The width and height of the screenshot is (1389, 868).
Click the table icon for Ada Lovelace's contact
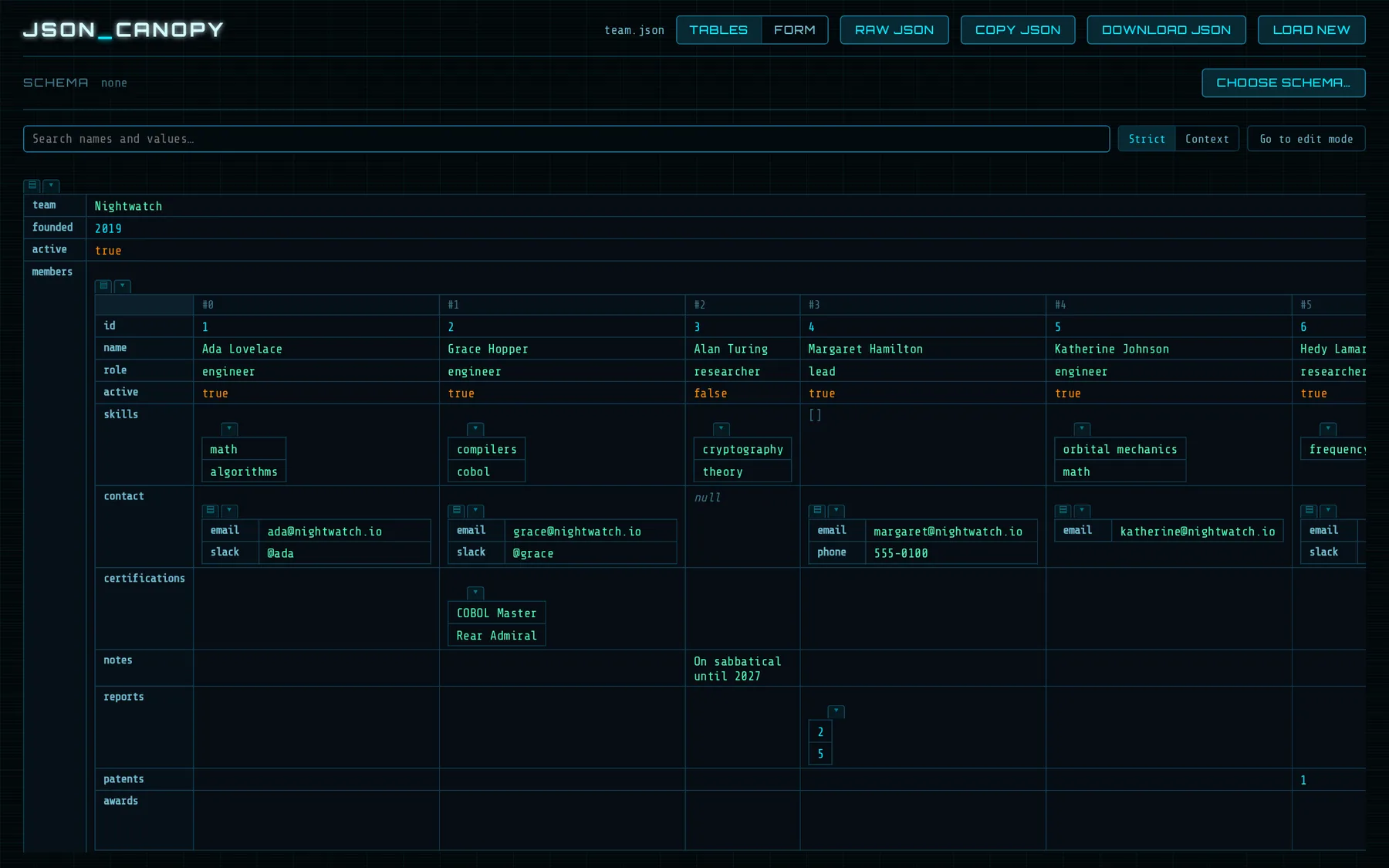pyautogui.click(x=210, y=511)
